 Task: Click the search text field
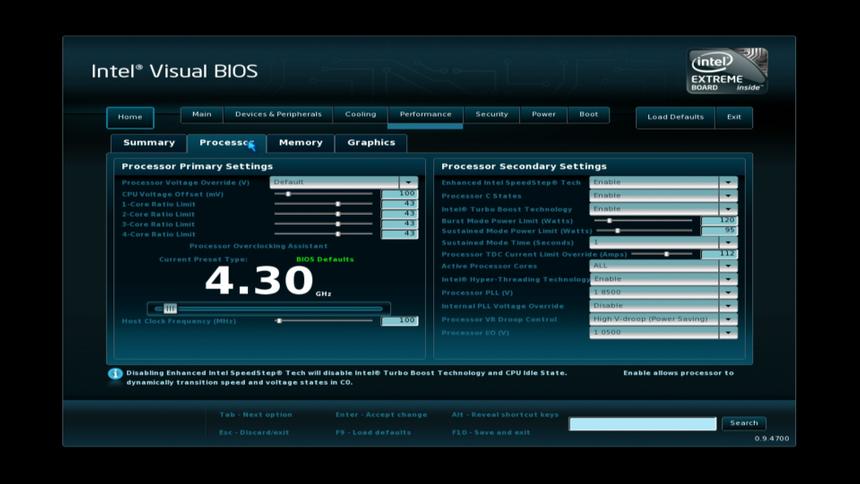tap(642, 424)
